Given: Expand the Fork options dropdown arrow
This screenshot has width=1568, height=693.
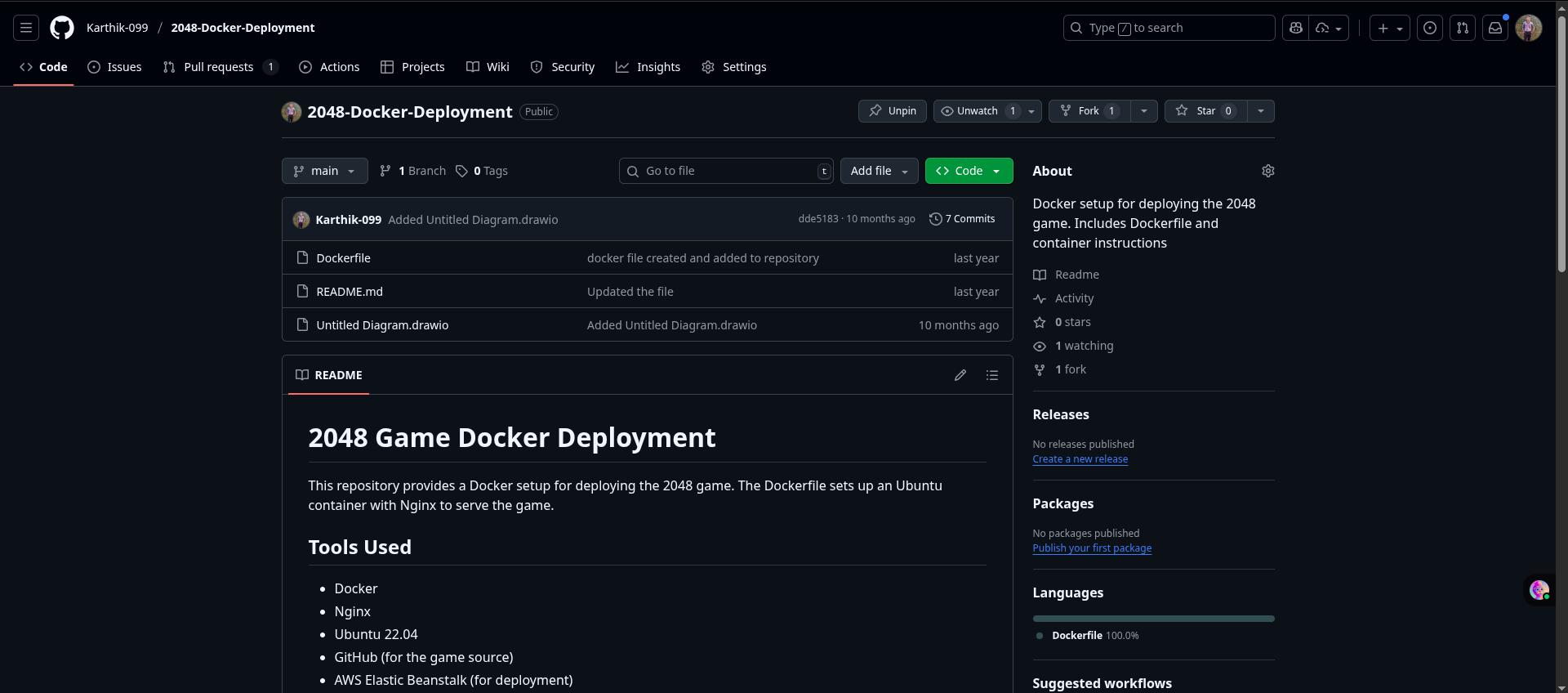Looking at the screenshot, I should click(1144, 111).
